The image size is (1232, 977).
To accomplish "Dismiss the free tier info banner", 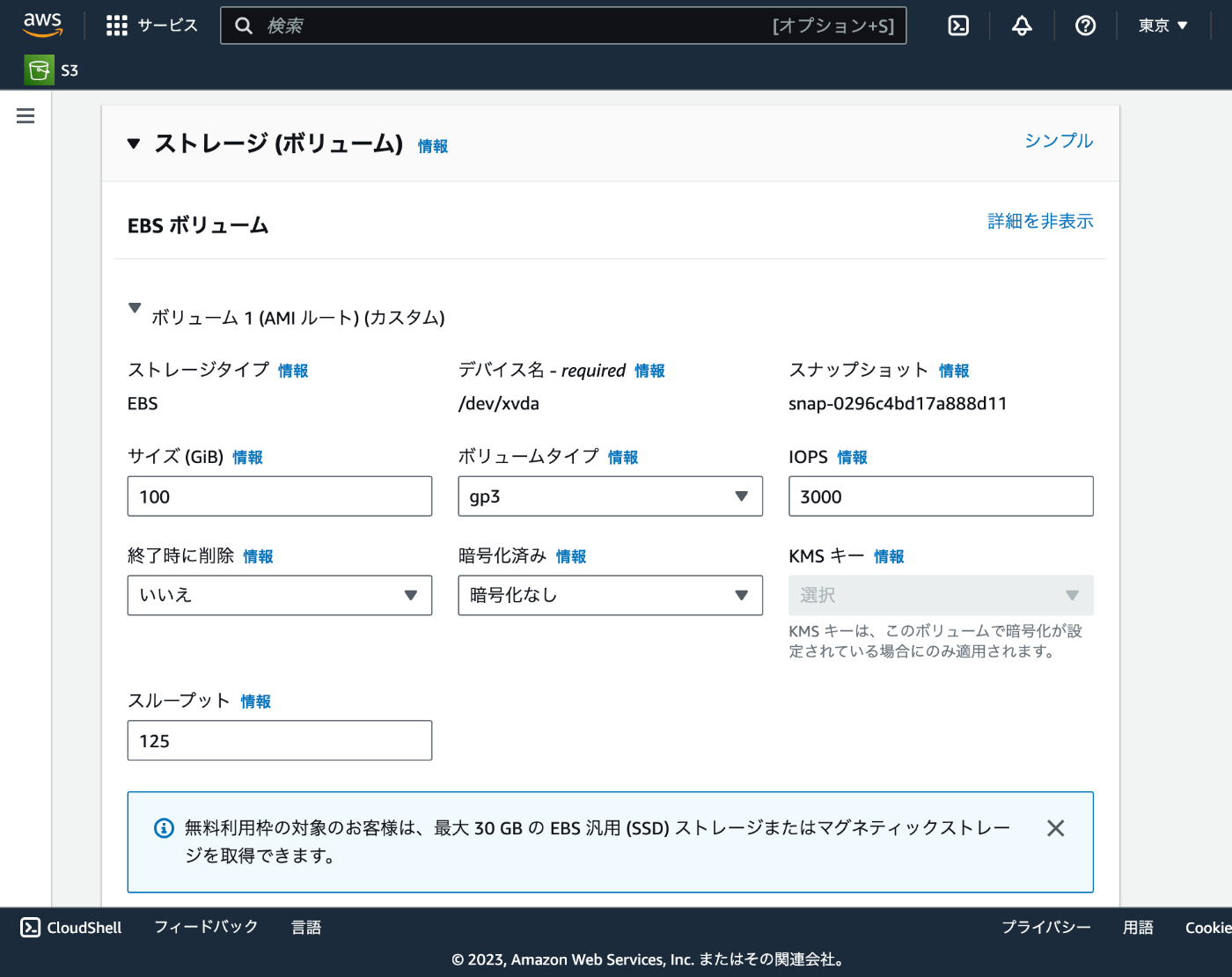I will pyautogui.click(x=1055, y=828).
